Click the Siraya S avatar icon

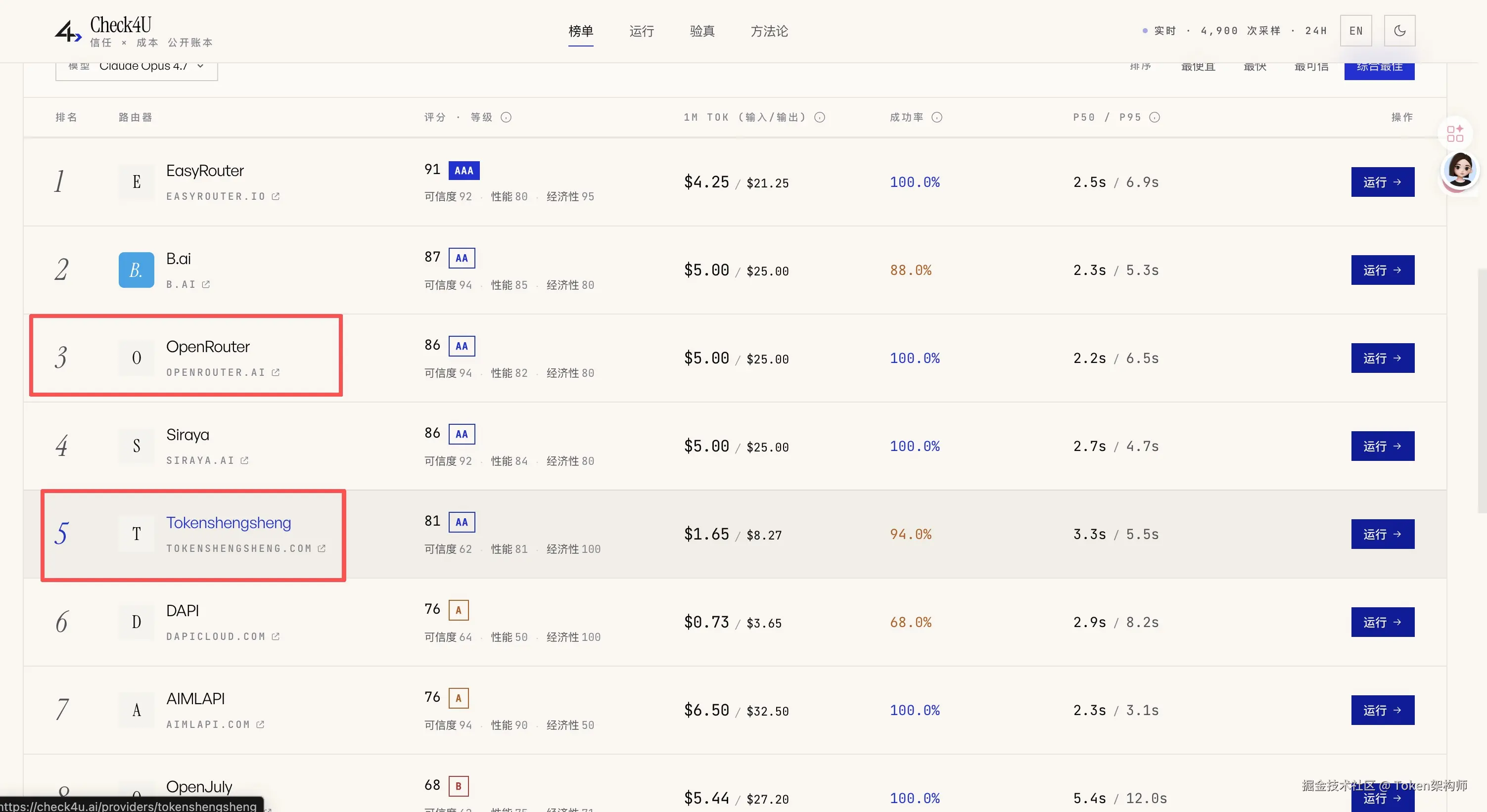click(x=136, y=446)
